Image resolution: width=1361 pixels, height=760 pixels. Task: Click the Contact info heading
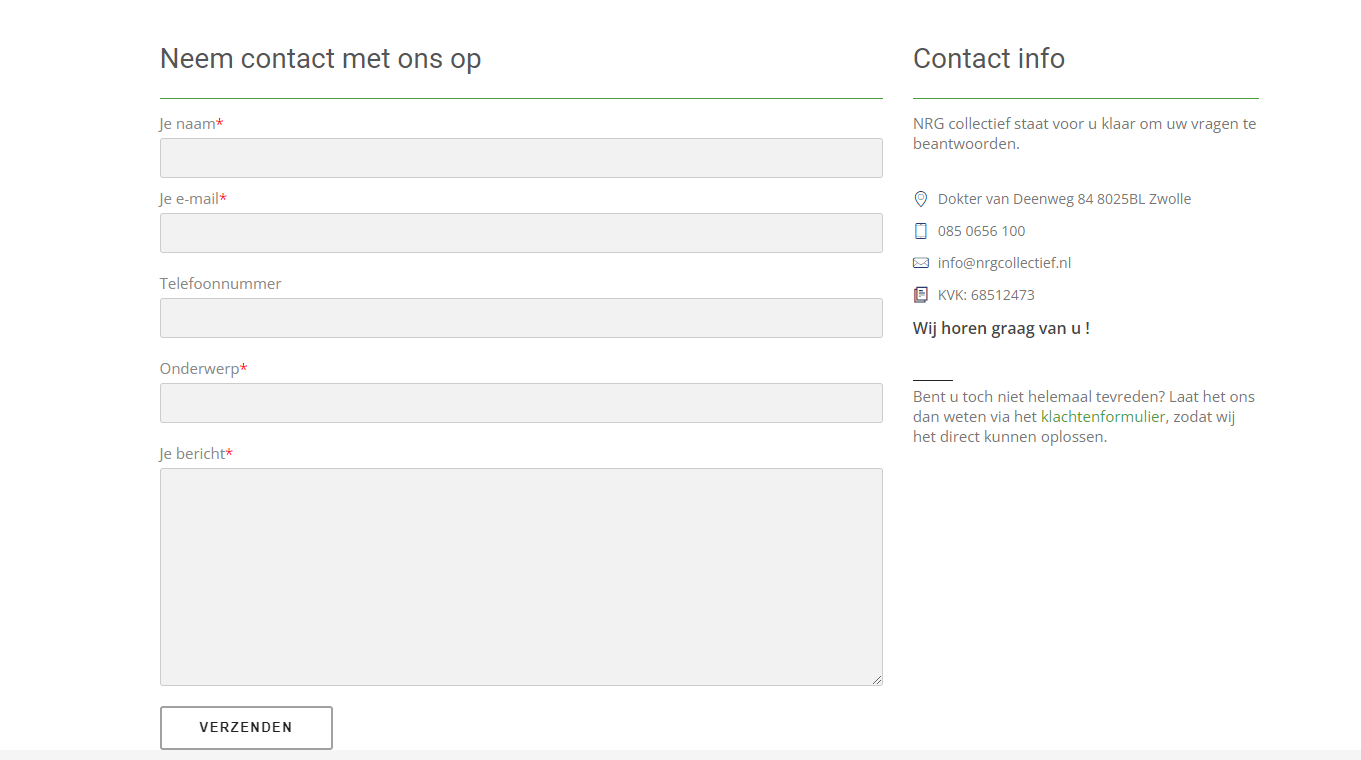pyautogui.click(x=989, y=59)
